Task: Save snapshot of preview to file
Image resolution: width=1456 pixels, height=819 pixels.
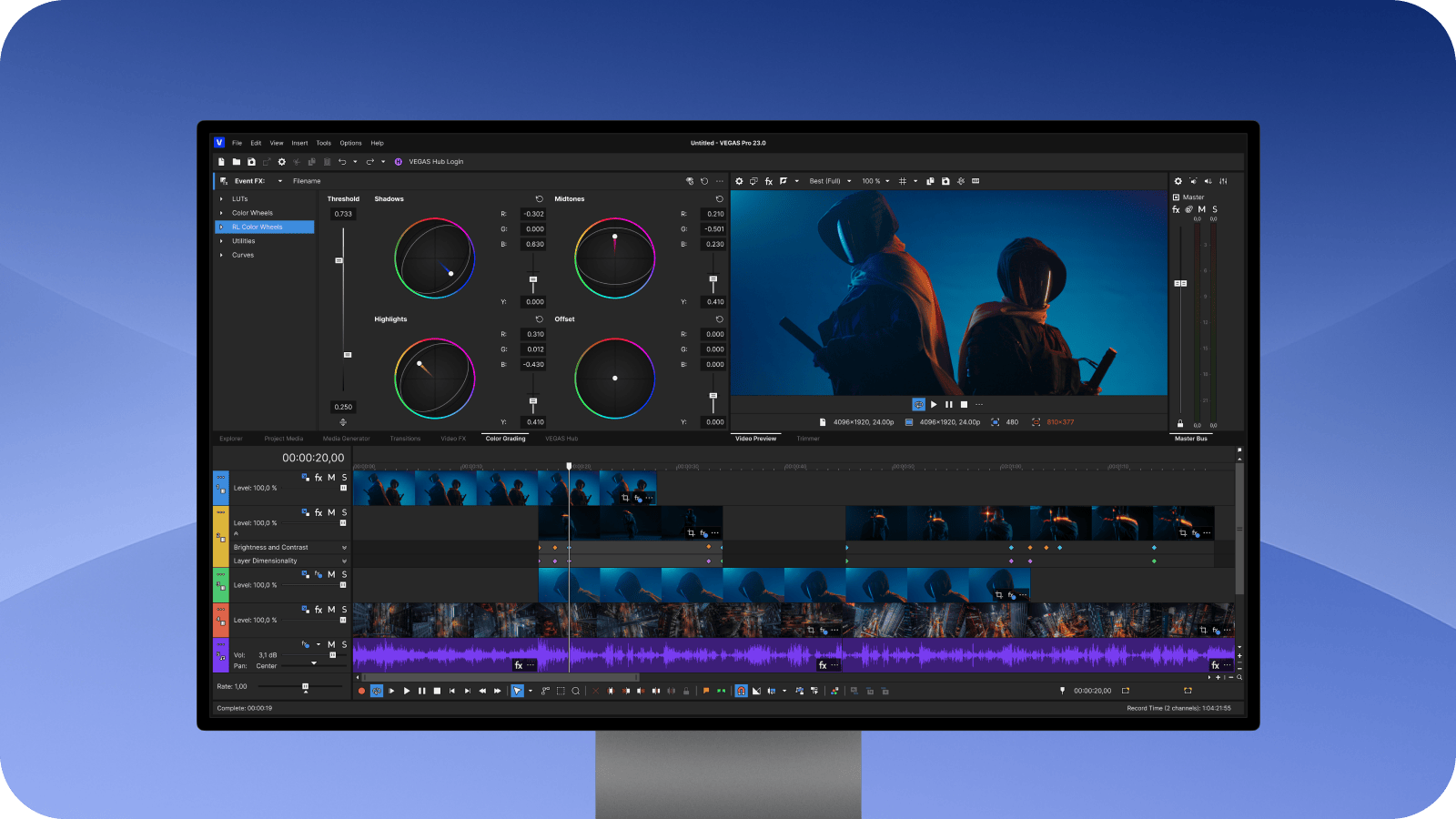Action: tap(945, 181)
